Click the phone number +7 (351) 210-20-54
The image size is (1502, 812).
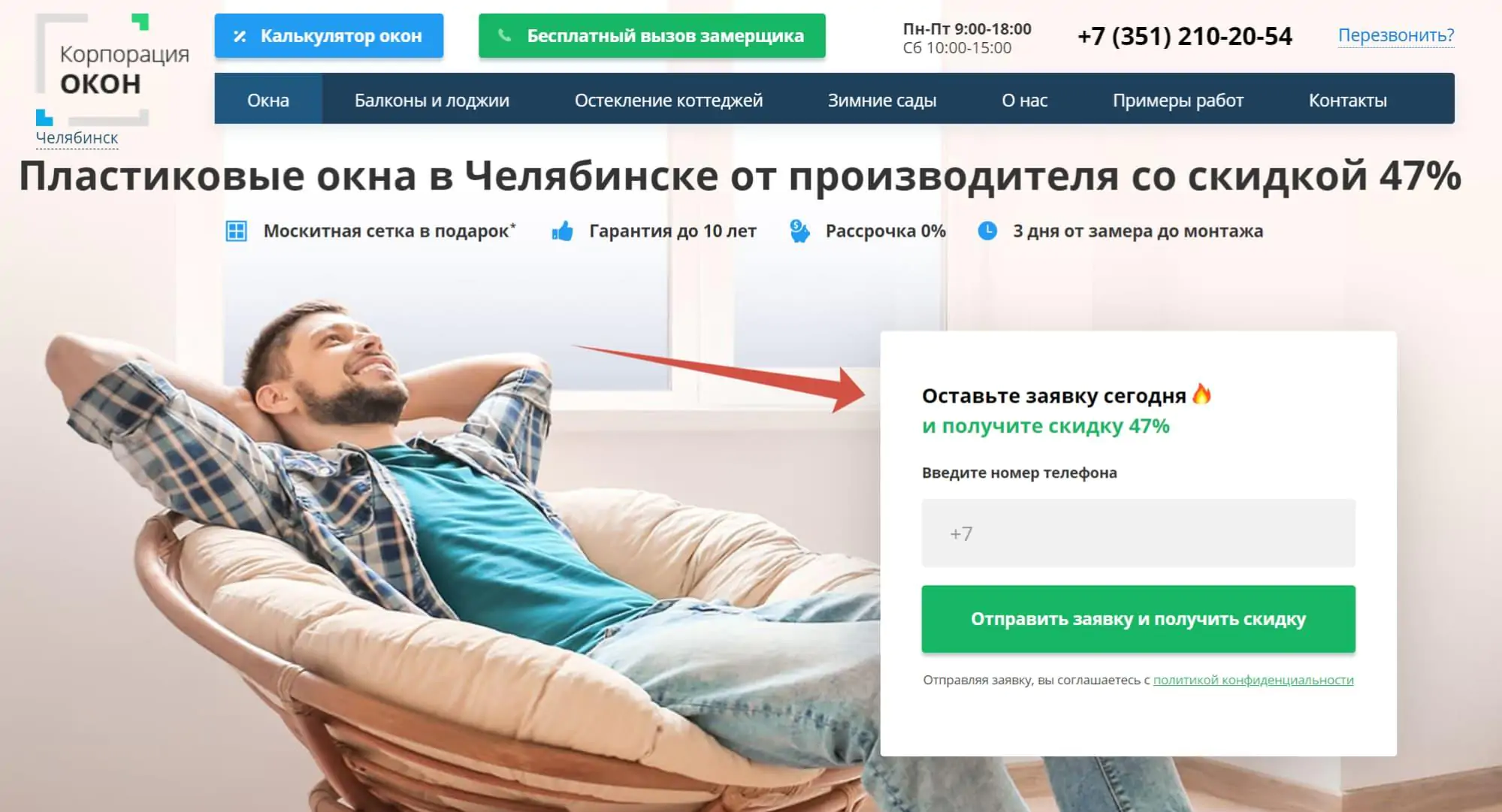pyautogui.click(x=1185, y=36)
